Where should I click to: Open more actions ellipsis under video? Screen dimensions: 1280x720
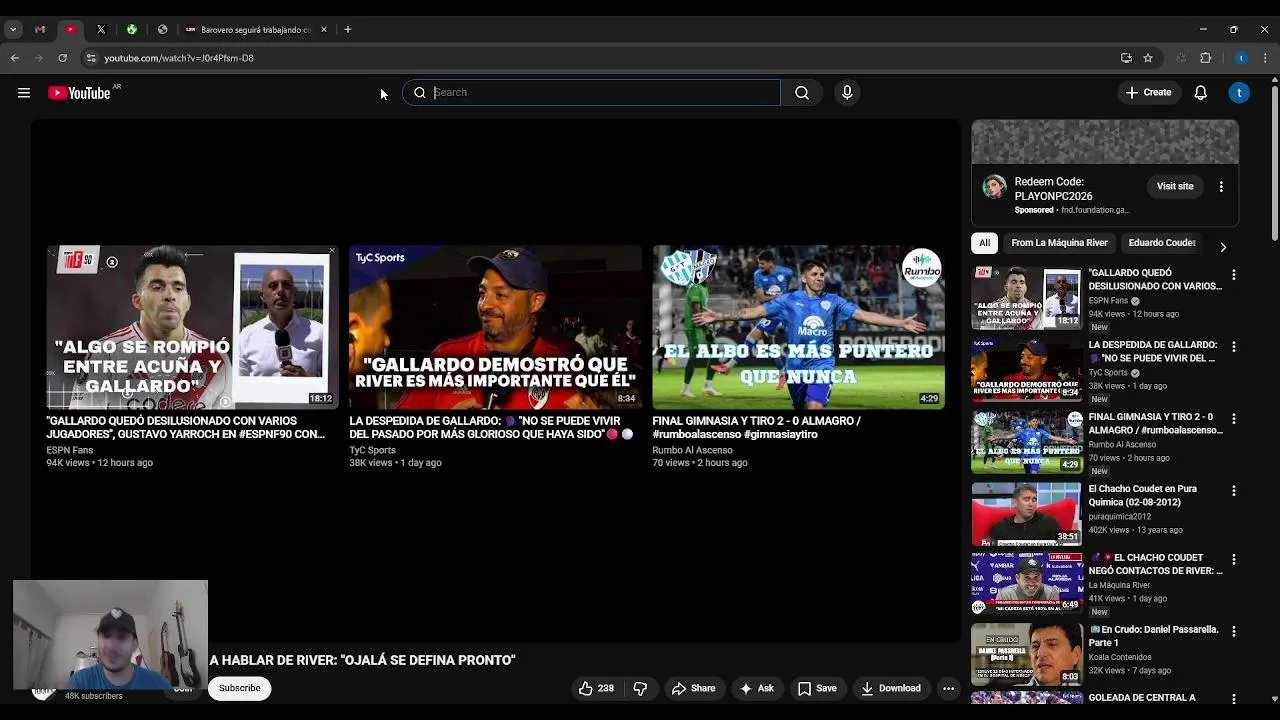tap(948, 688)
